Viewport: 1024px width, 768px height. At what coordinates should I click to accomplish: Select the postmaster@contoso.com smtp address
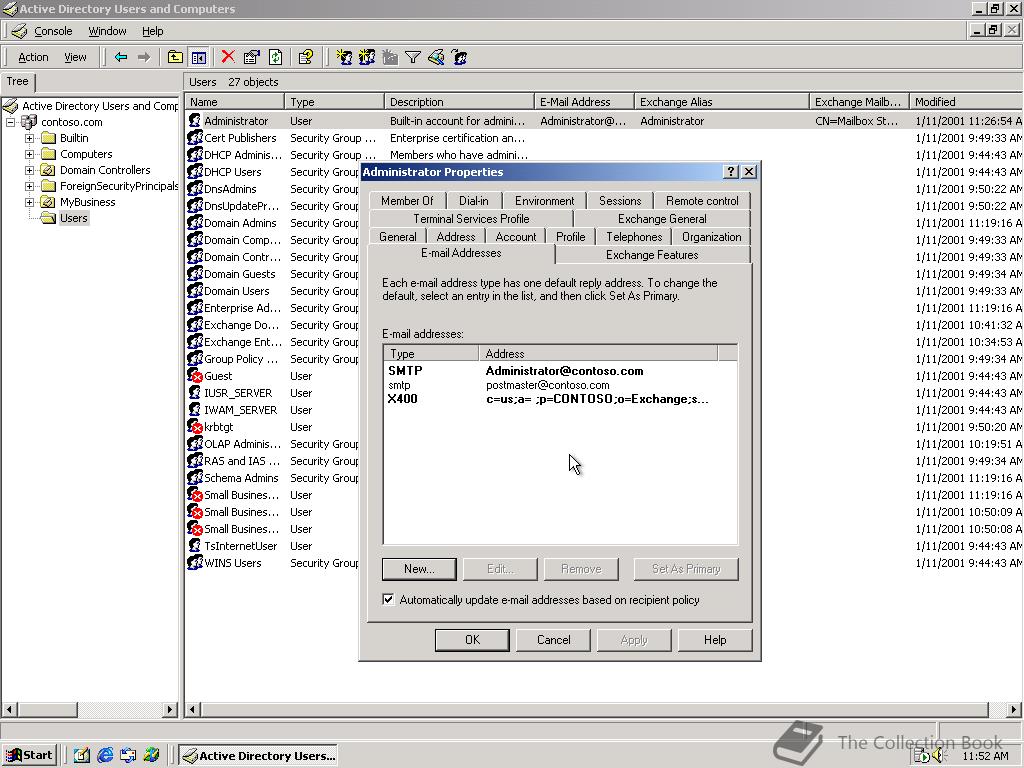[547, 385]
